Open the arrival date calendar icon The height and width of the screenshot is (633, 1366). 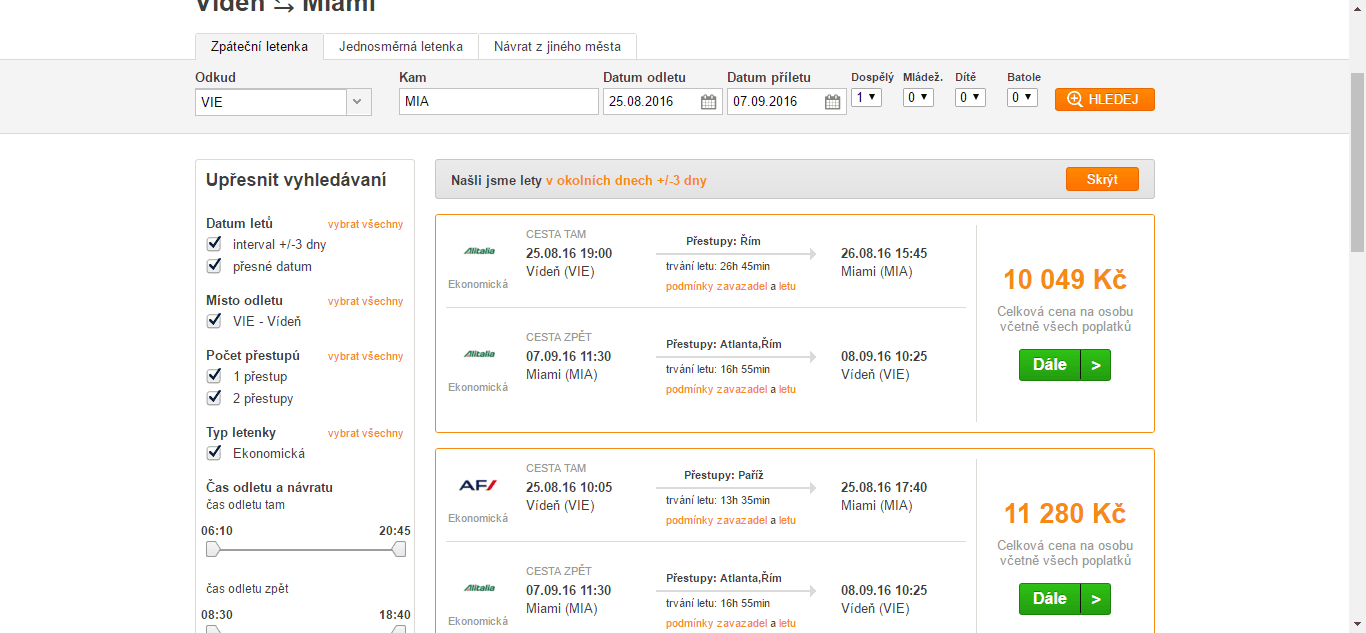point(832,101)
